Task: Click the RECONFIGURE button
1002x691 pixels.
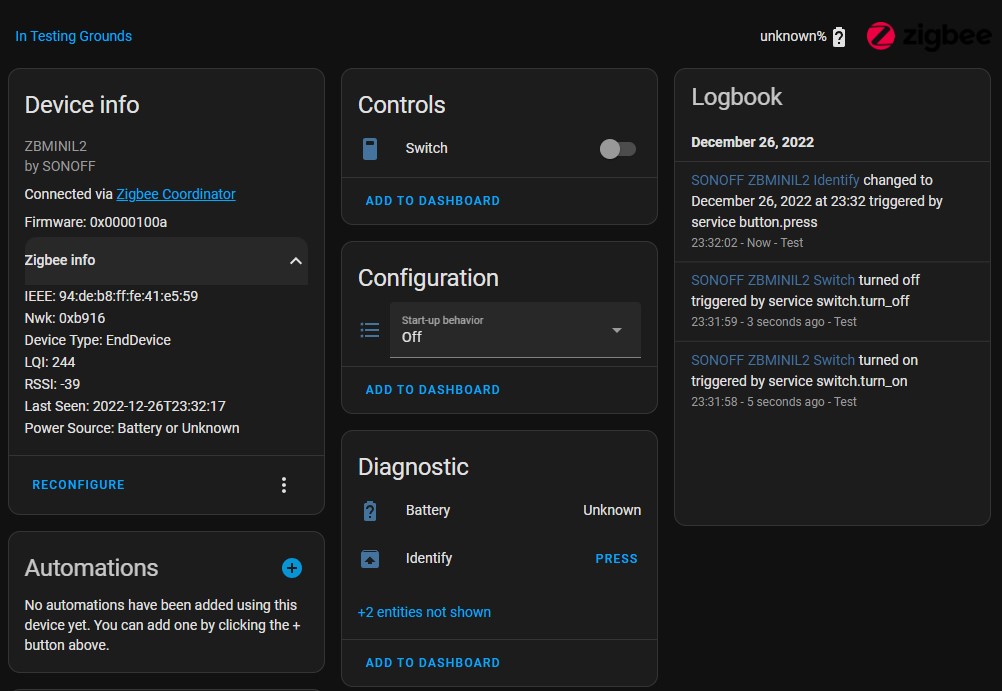Action: (x=79, y=485)
